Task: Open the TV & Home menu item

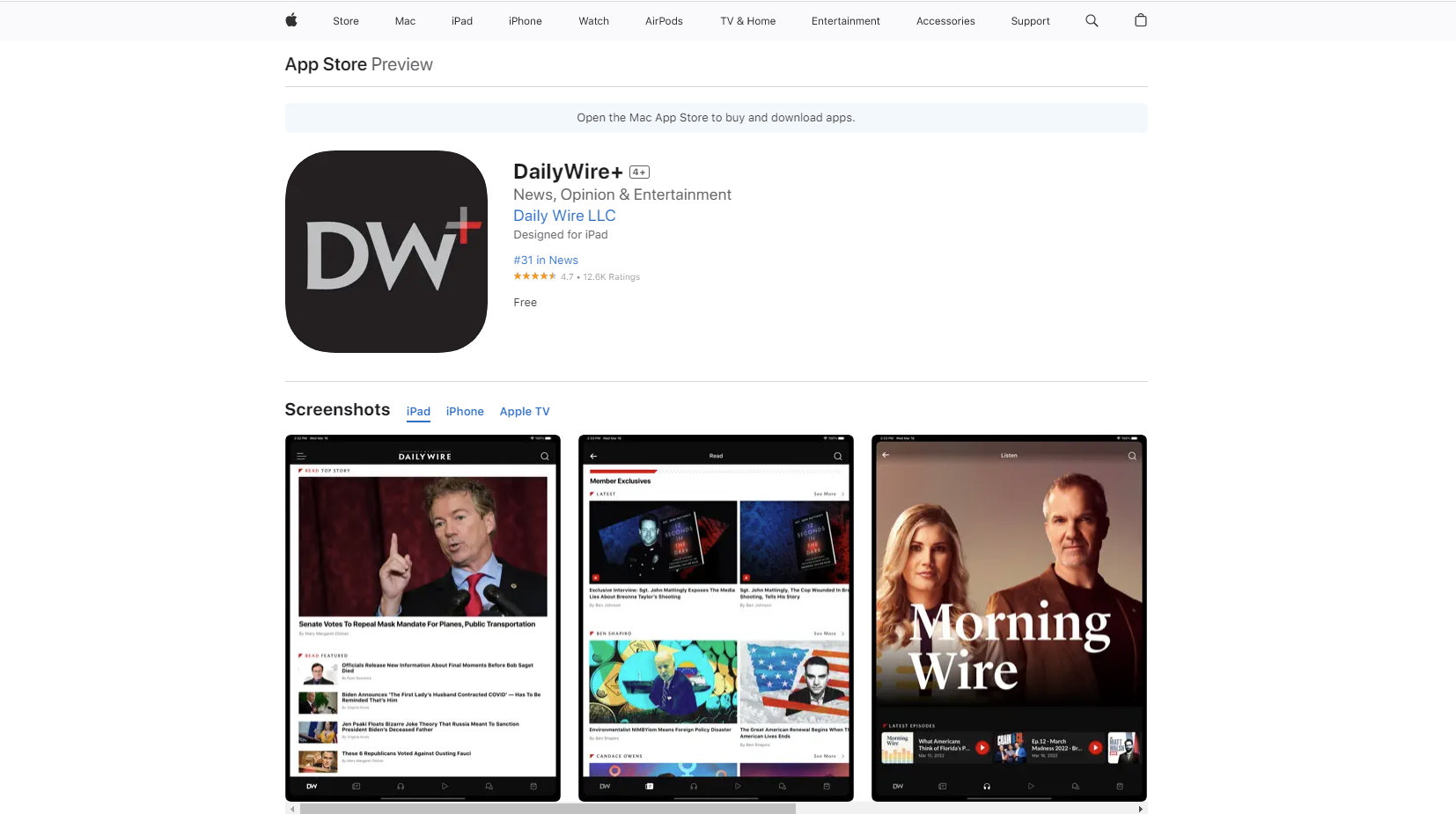Action: pos(747,20)
